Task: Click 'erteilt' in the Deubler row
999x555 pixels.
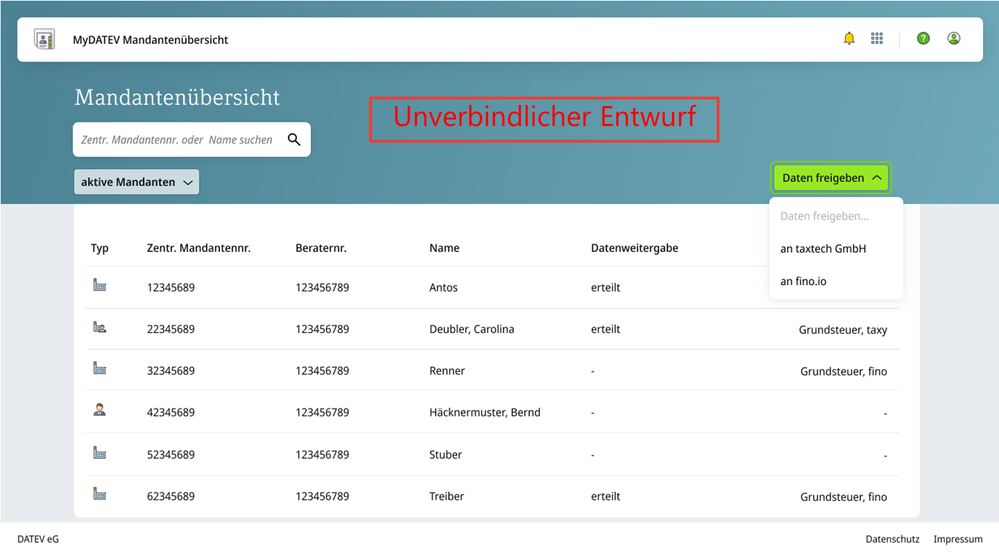Action: [x=605, y=329]
